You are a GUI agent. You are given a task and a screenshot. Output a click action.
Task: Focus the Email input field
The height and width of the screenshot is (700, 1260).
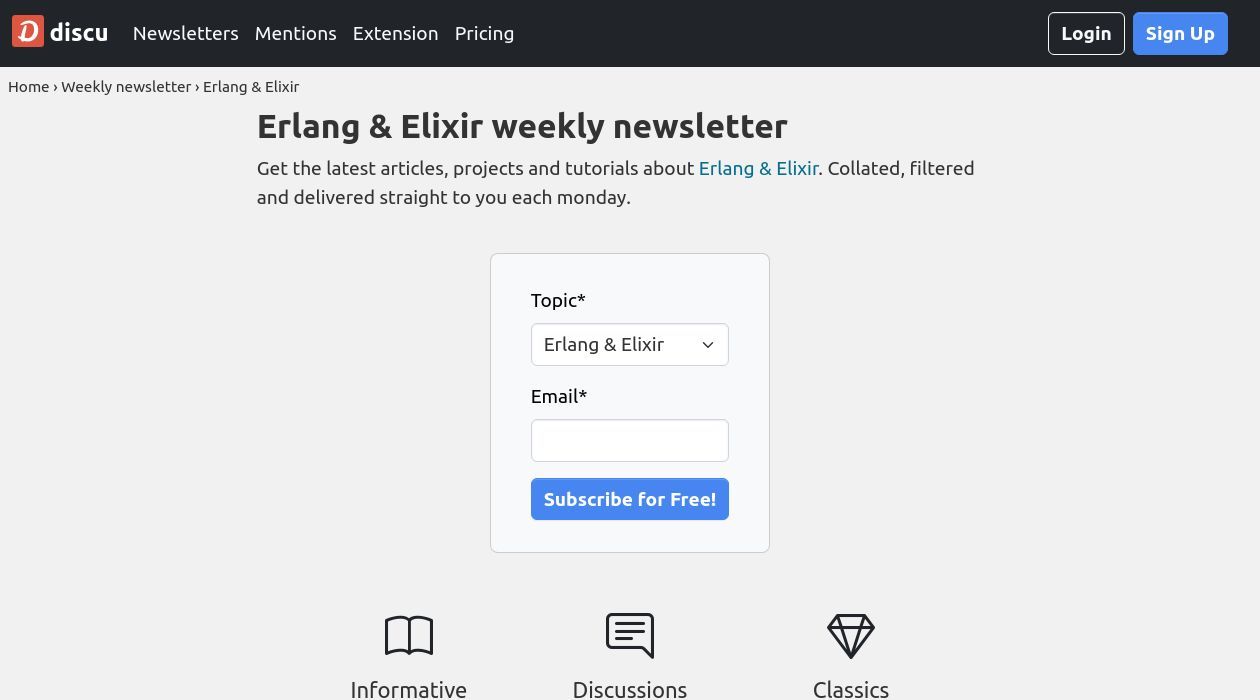click(x=630, y=441)
